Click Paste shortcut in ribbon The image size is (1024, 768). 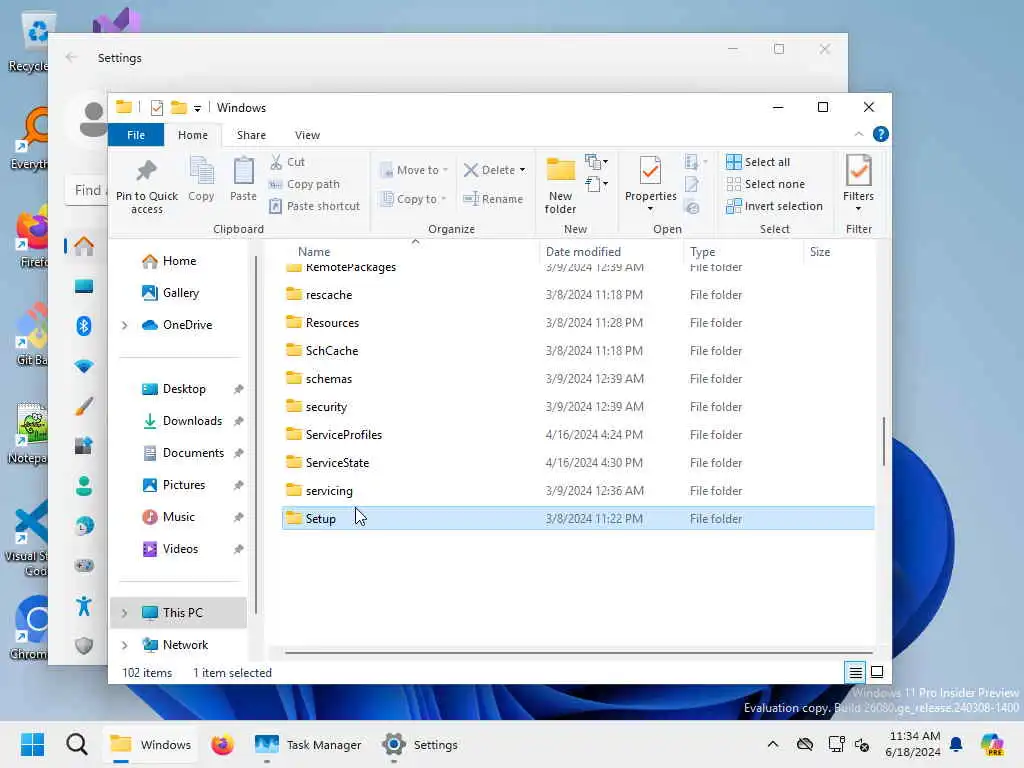pos(315,206)
